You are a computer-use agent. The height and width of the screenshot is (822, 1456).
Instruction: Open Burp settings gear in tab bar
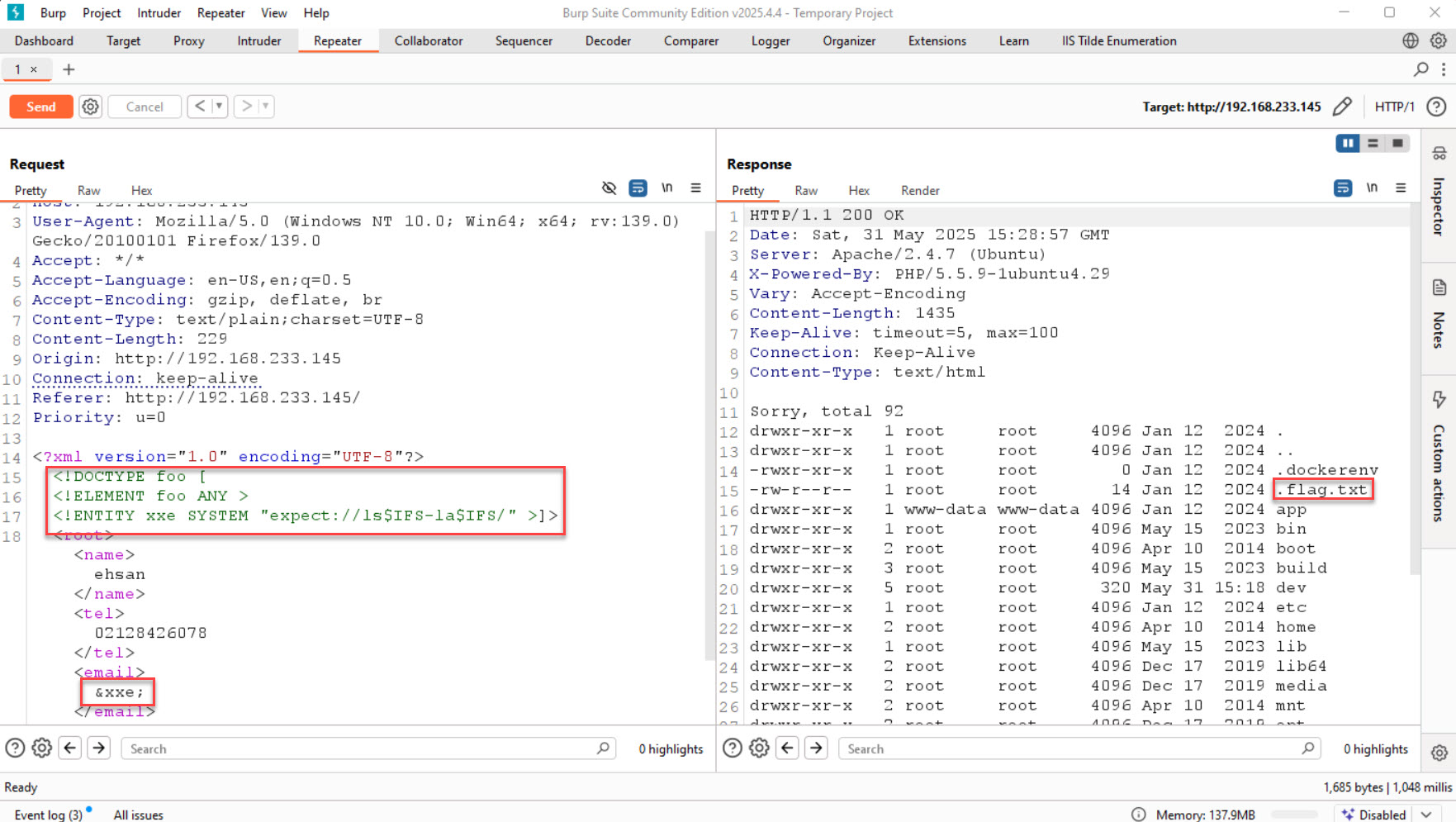pyautogui.click(x=1439, y=40)
